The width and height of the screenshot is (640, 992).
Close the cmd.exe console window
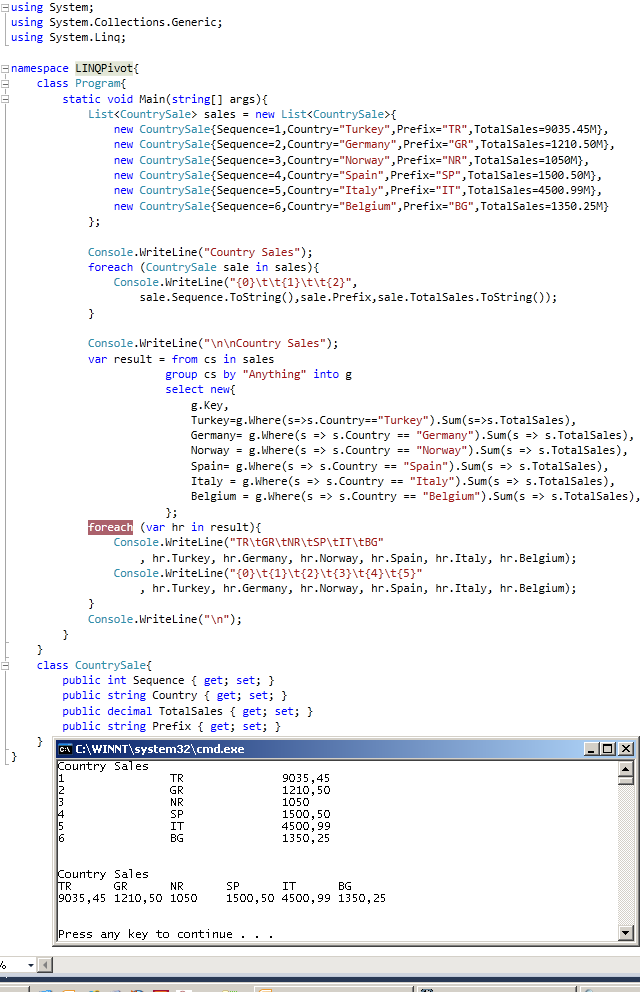tap(626, 749)
